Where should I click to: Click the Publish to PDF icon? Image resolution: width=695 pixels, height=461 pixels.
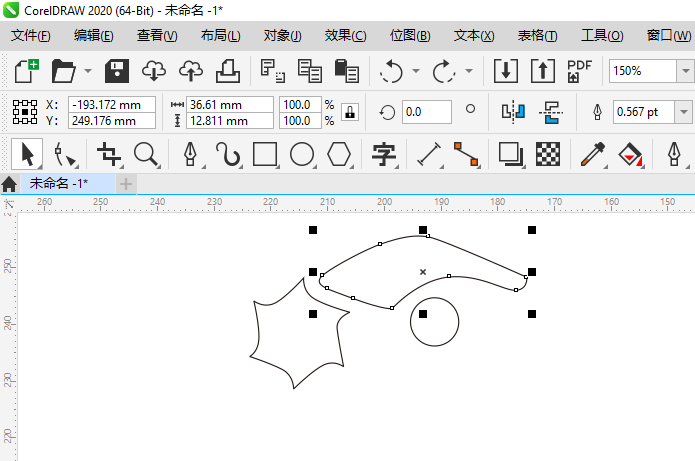tap(580, 71)
